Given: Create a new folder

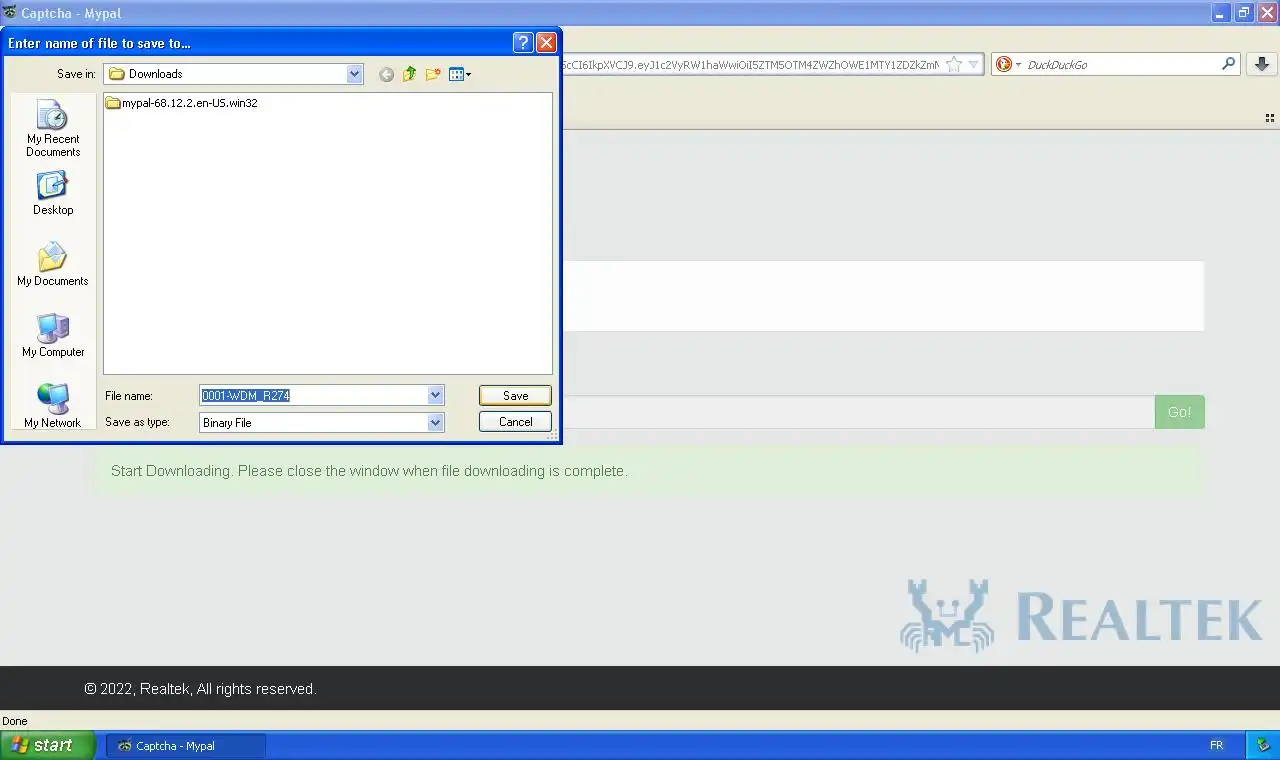Looking at the screenshot, I should tap(433, 74).
